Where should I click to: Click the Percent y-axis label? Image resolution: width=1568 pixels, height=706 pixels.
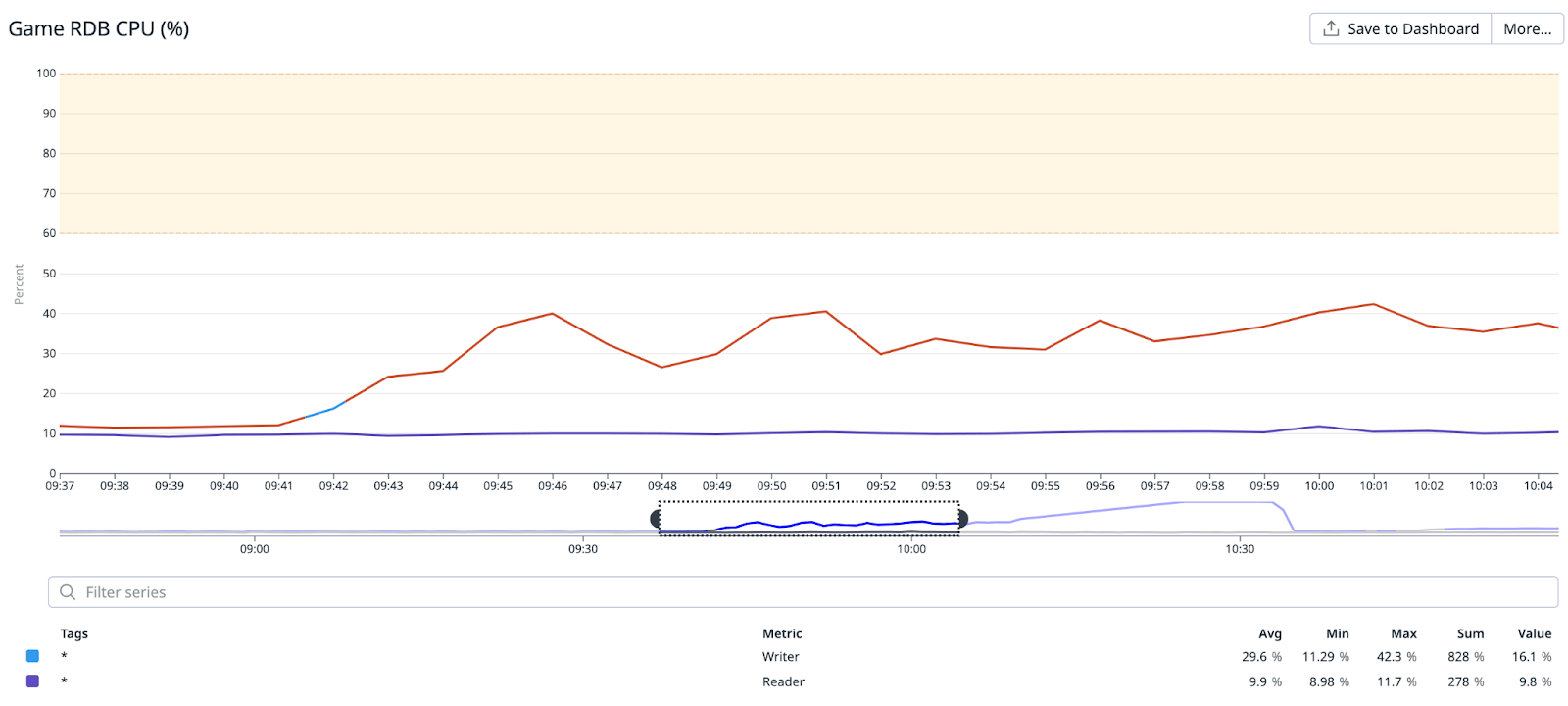(x=19, y=284)
